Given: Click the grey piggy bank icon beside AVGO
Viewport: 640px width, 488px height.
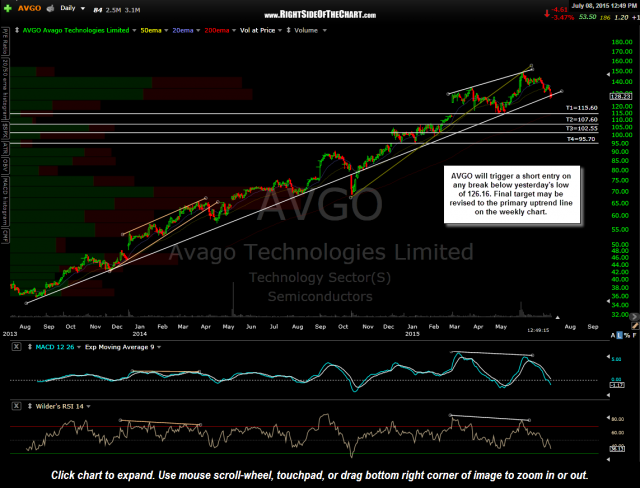Looking at the screenshot, I should [x=50, y=8].
